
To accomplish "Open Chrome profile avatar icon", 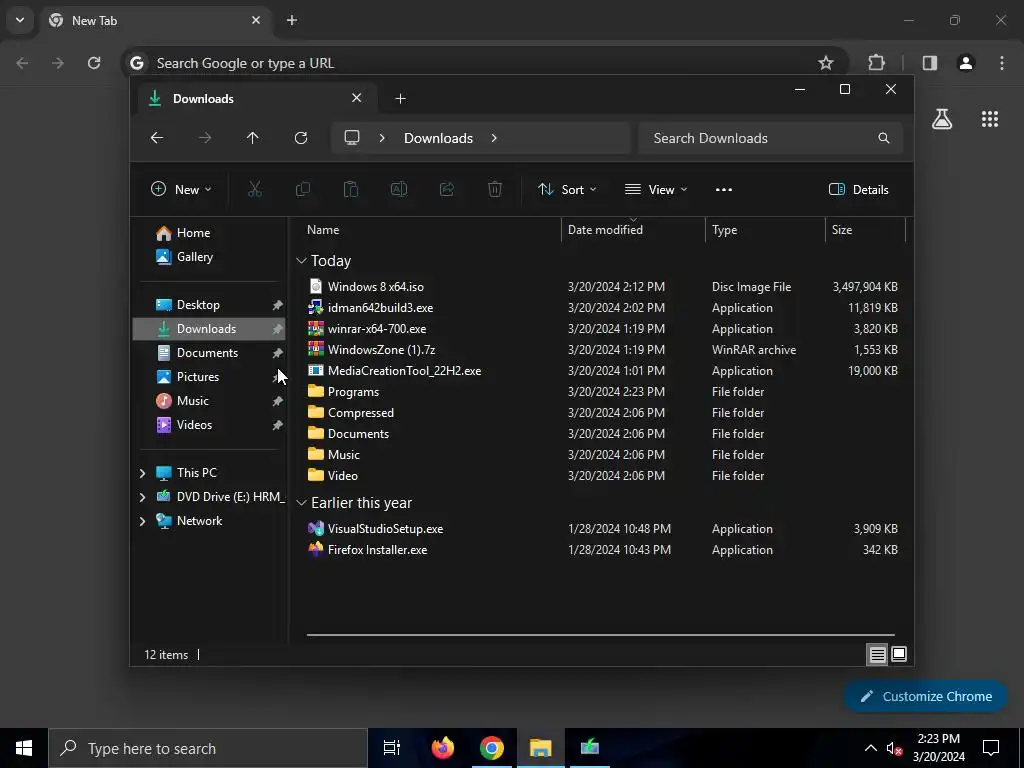I will point(966,63).
